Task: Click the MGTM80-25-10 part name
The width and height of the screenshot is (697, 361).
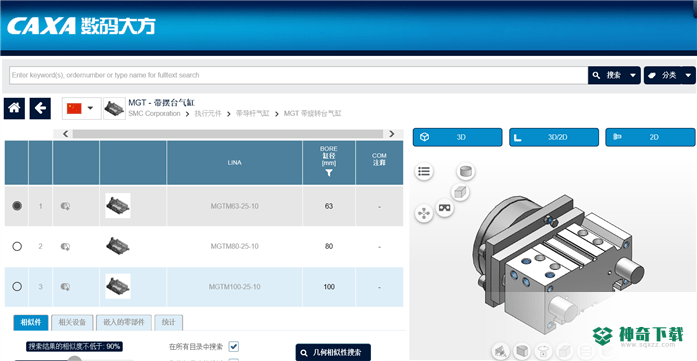Action: coord(234,247)
